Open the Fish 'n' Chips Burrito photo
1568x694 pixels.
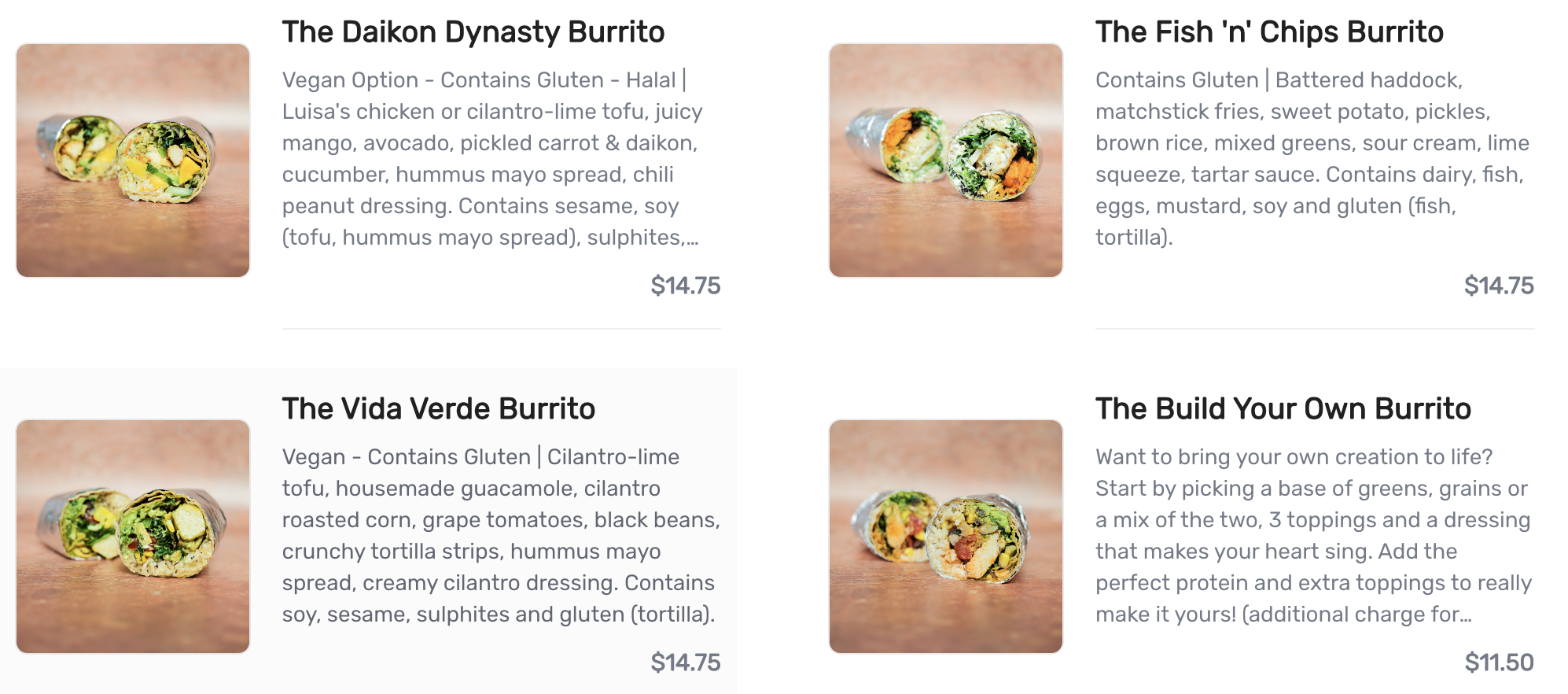tap(946, 161)
